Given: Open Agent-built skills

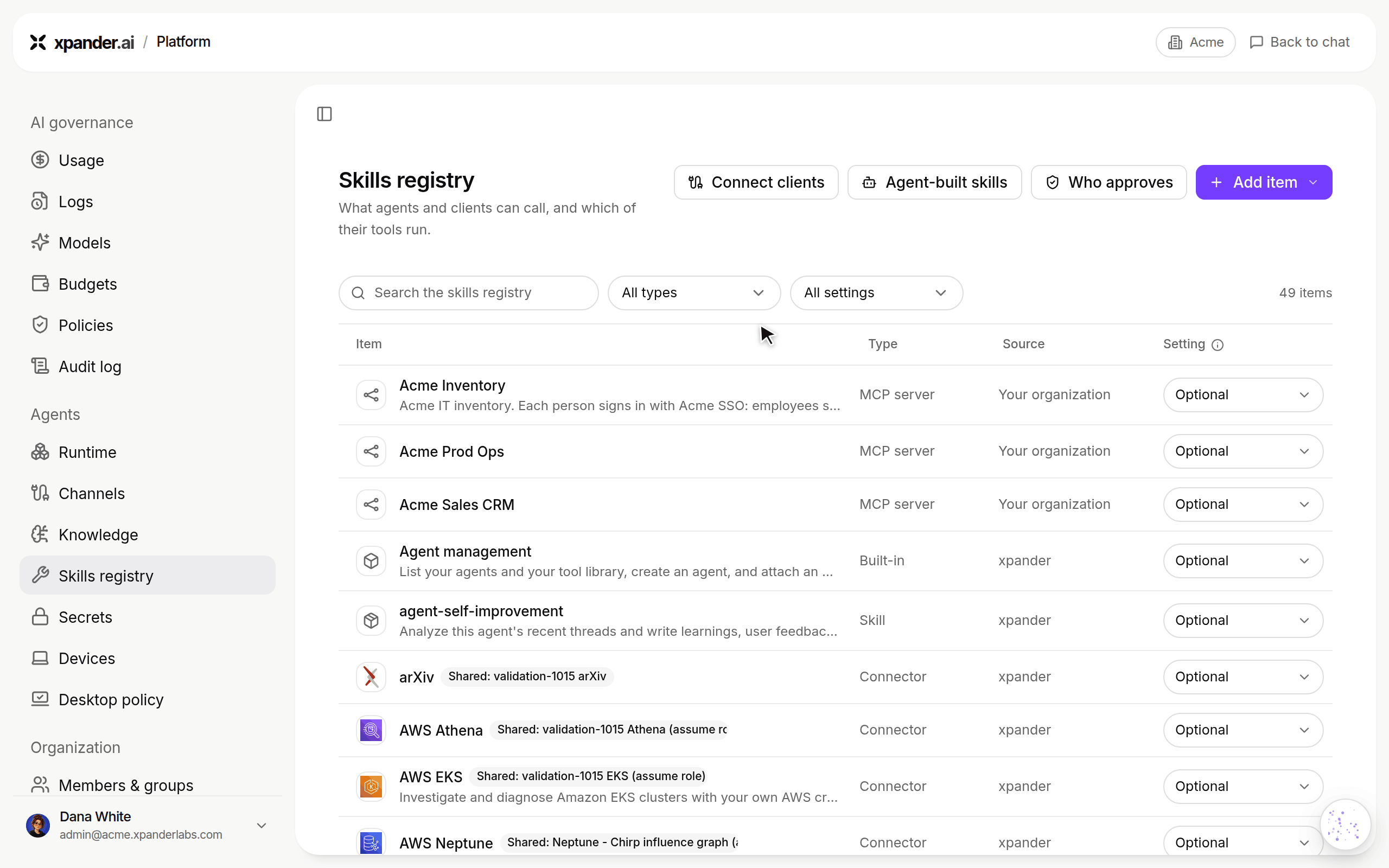Looking at the screenshot, I should [934, 183].
